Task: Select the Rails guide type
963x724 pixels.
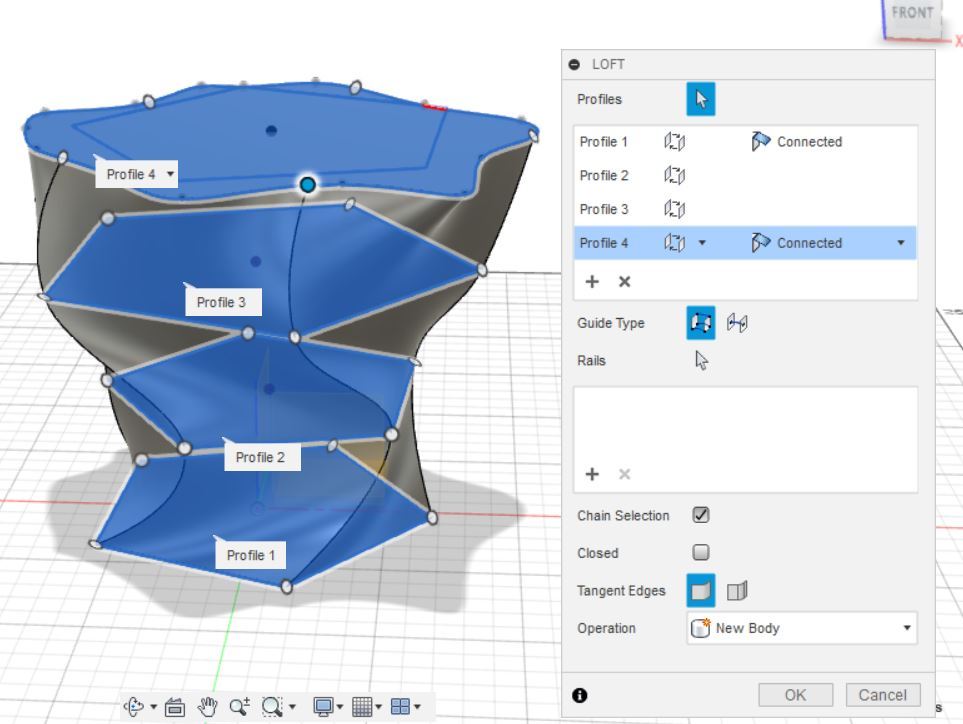Action: pyautogui.click(x=701, y=322)
